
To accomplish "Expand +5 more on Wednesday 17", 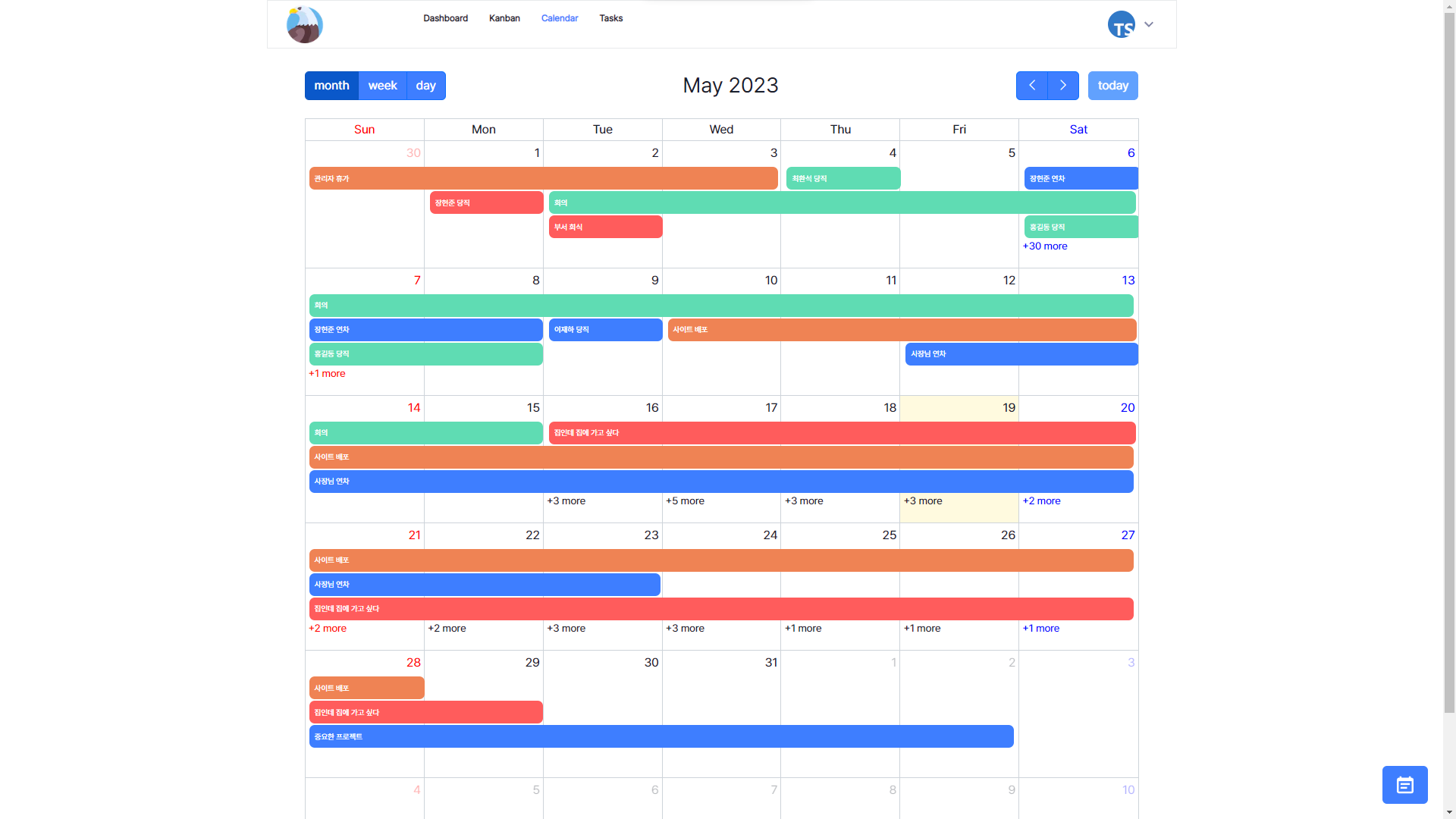I will click(685, 501).
